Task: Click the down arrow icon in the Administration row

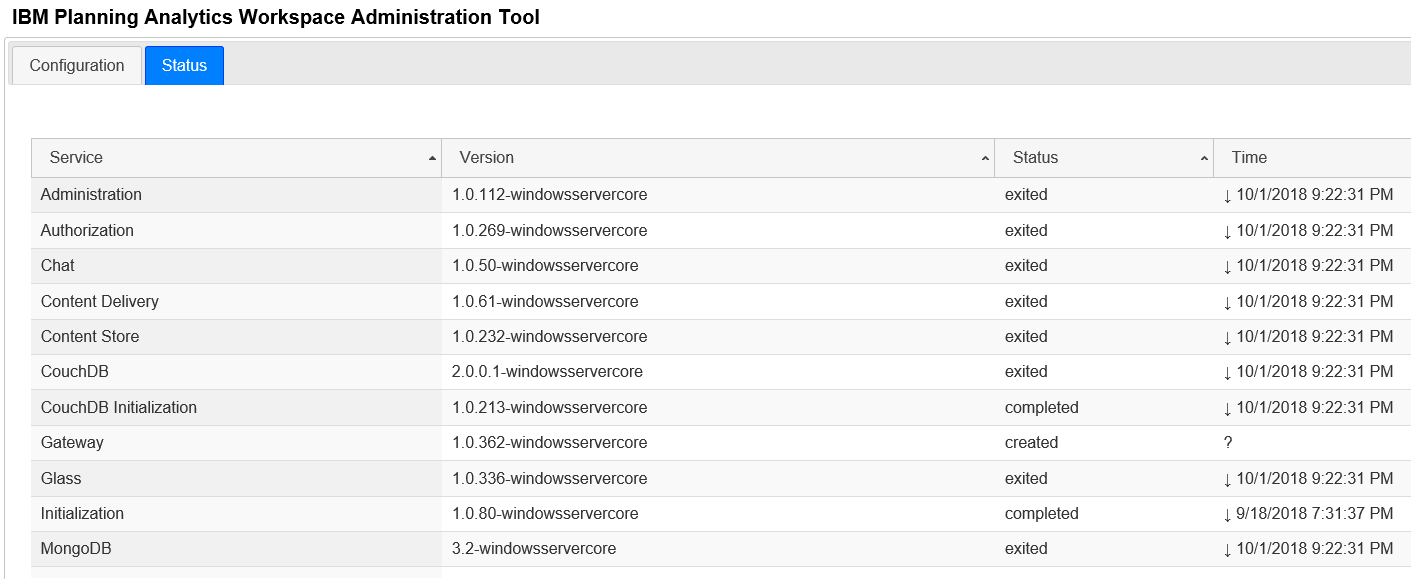Action: 1227,196
